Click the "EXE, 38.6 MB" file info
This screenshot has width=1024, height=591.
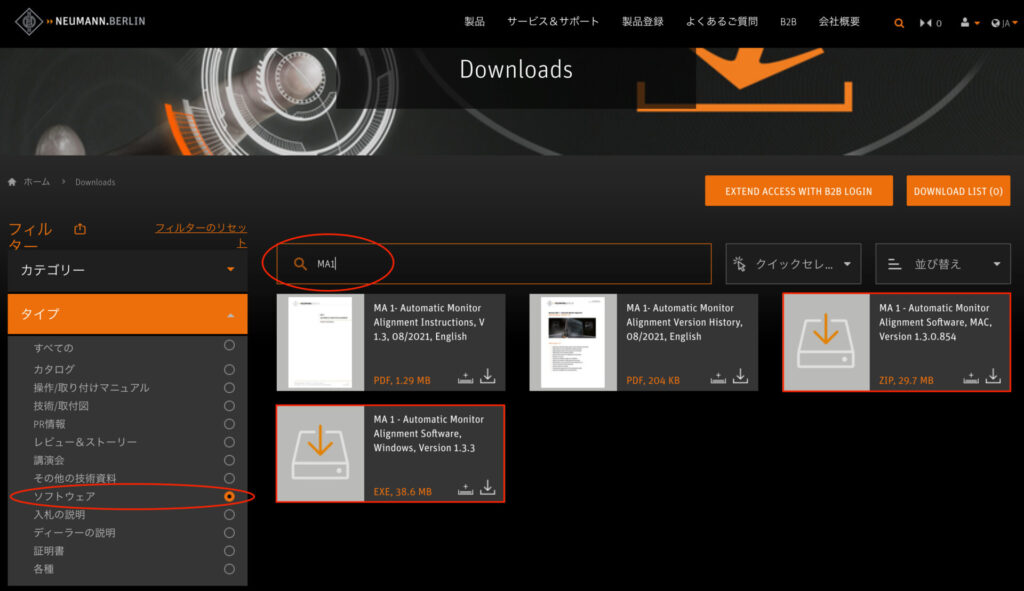pos(402,492)
